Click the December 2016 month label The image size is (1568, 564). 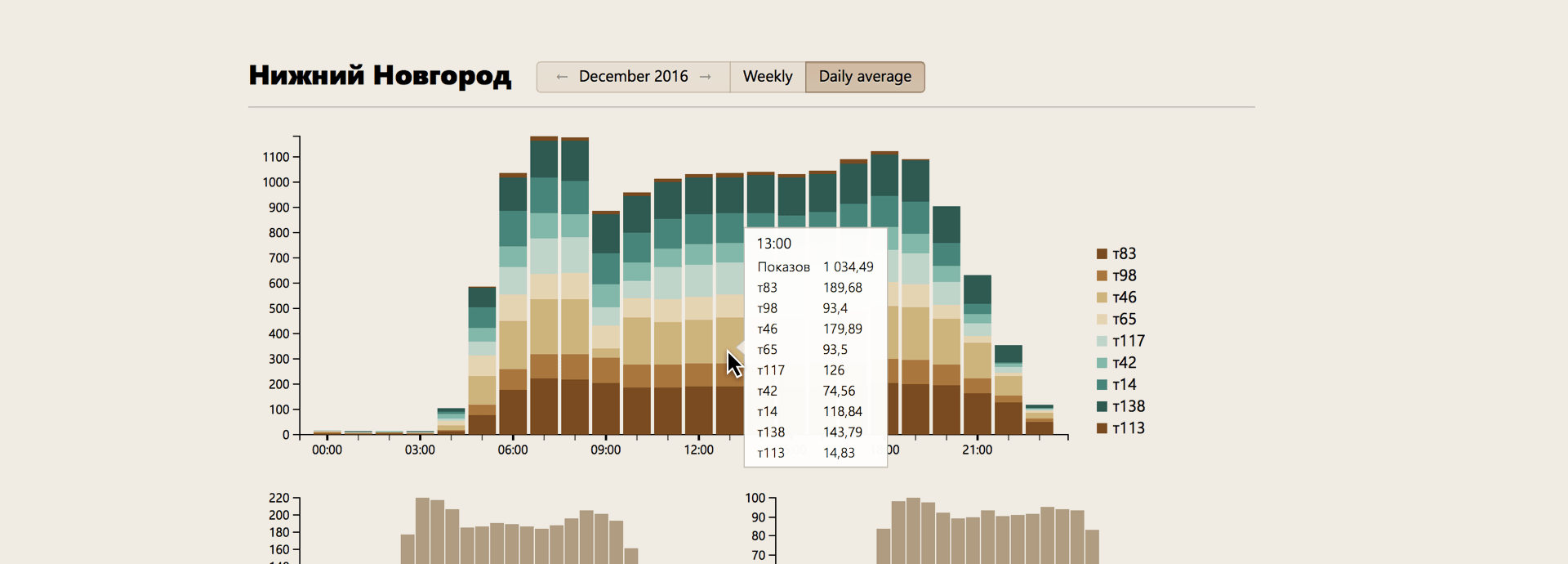[633, 77]
